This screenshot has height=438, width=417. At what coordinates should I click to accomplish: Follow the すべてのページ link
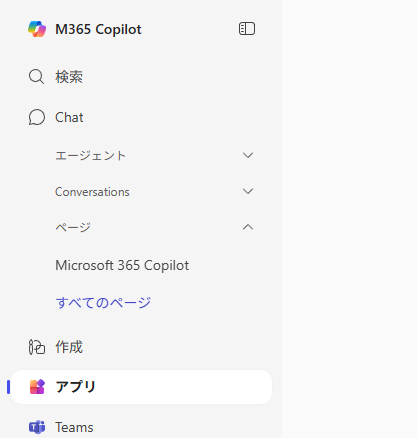click(103, 303)
